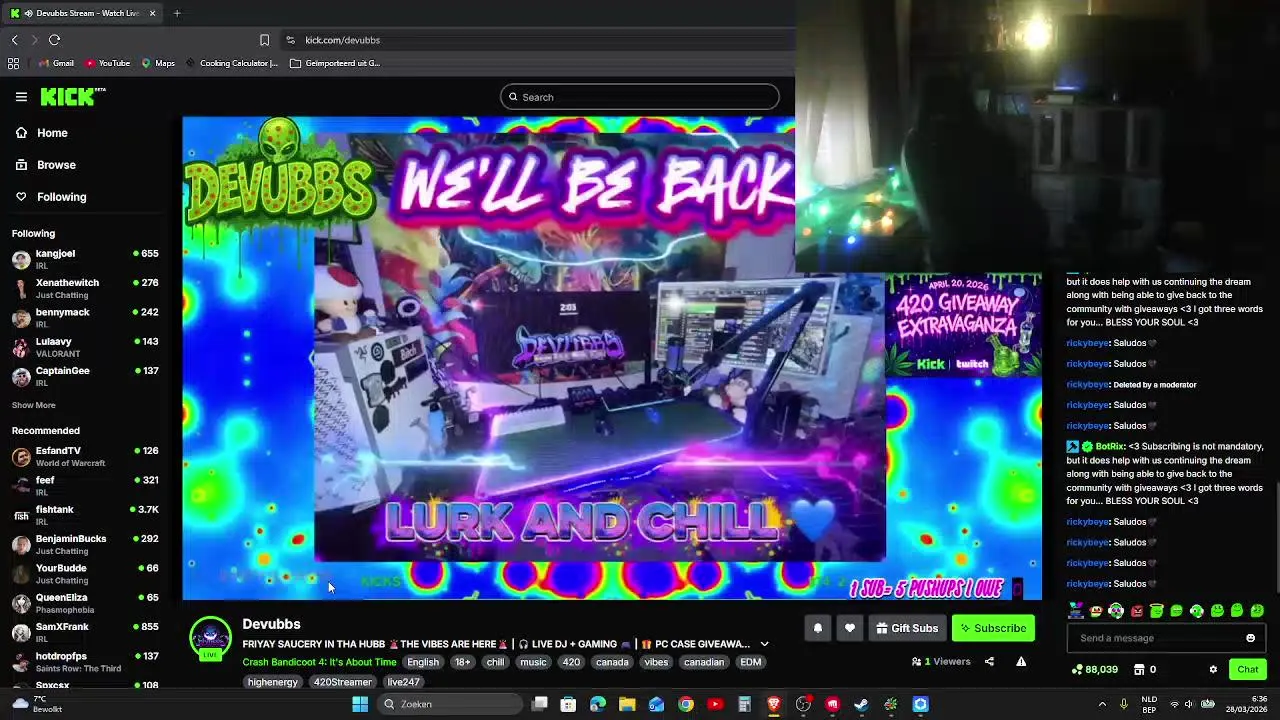Open the Kick hamburger sidebar menu
Image resolution: width=1280 pixels, height=720 pixels.
21,97
